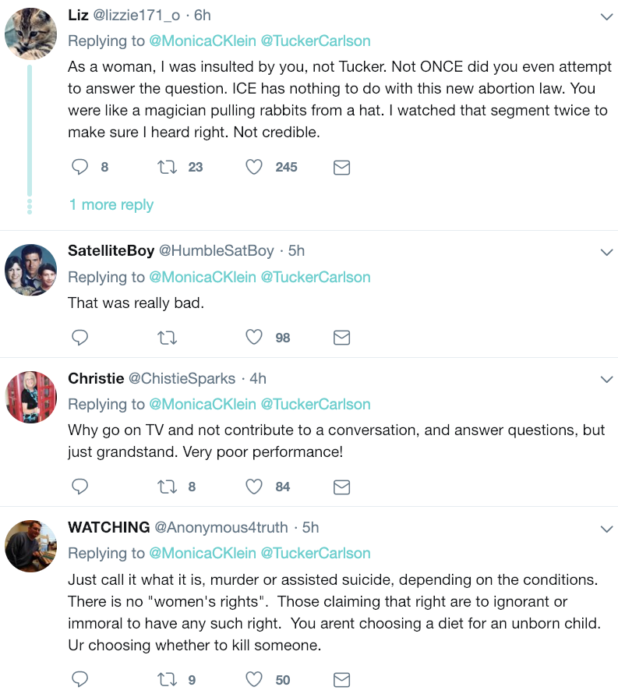Like SatelliteBoy's tweet with 98 likes
Screen dimensions: 618x694
254,338
